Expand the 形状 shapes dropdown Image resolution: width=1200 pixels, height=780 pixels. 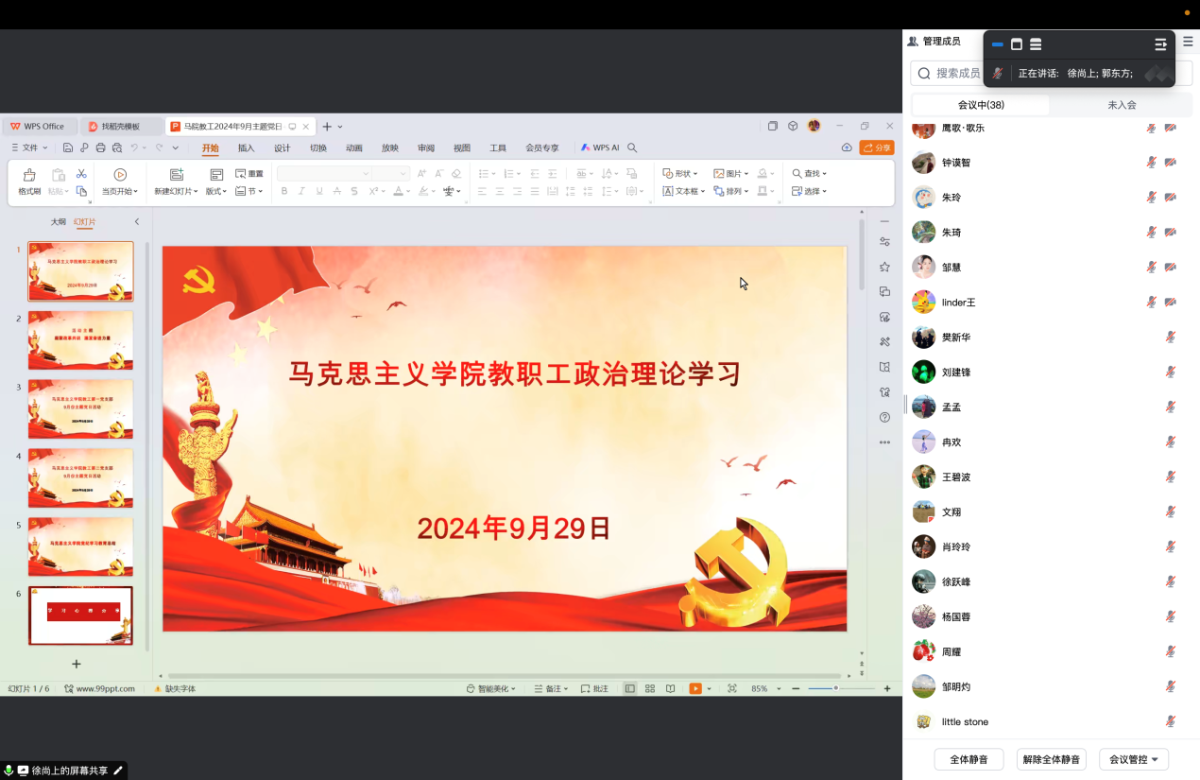coord(681,174)
